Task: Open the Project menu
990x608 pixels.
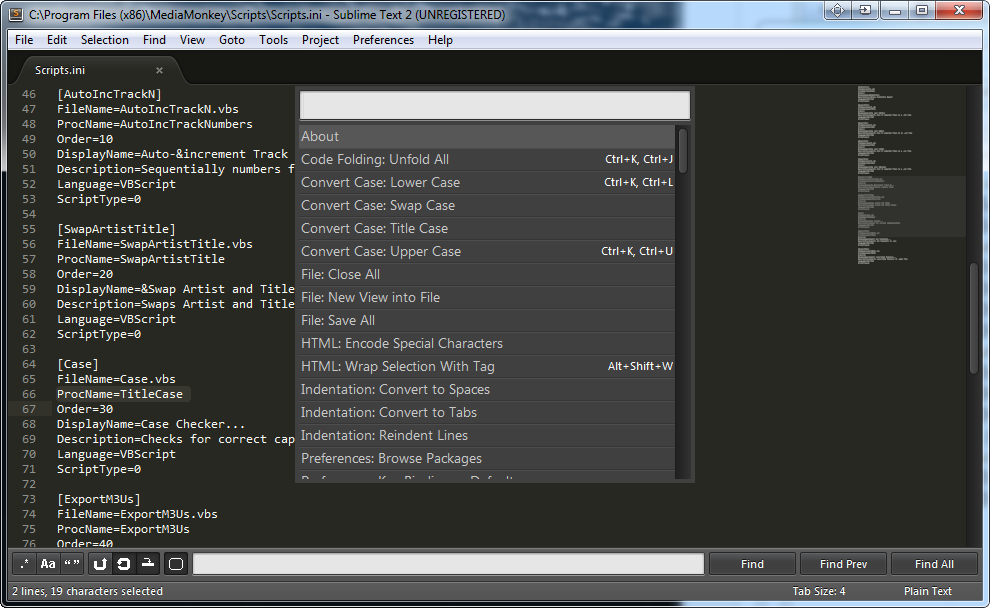Action: point(320,40)
